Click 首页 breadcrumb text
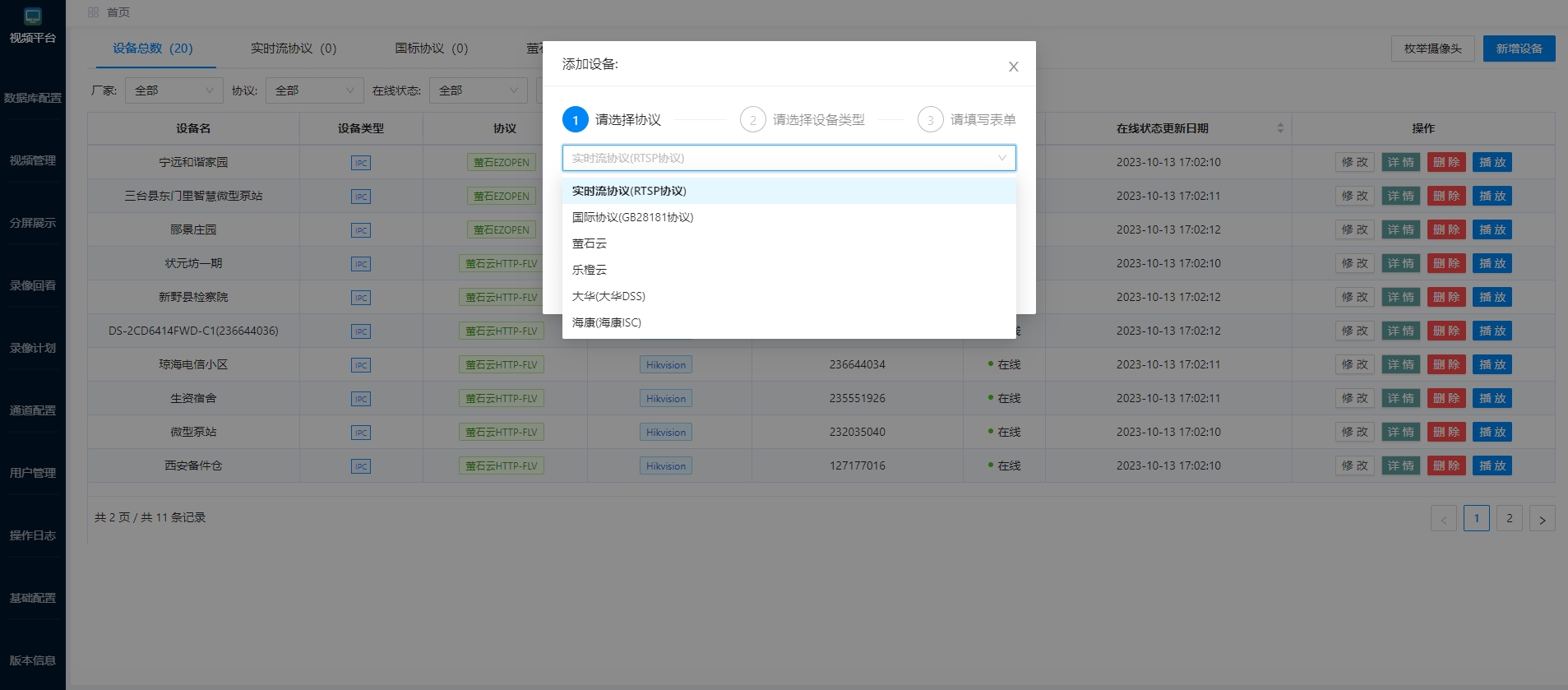The image size is (1568, 690). coord(118,12)
